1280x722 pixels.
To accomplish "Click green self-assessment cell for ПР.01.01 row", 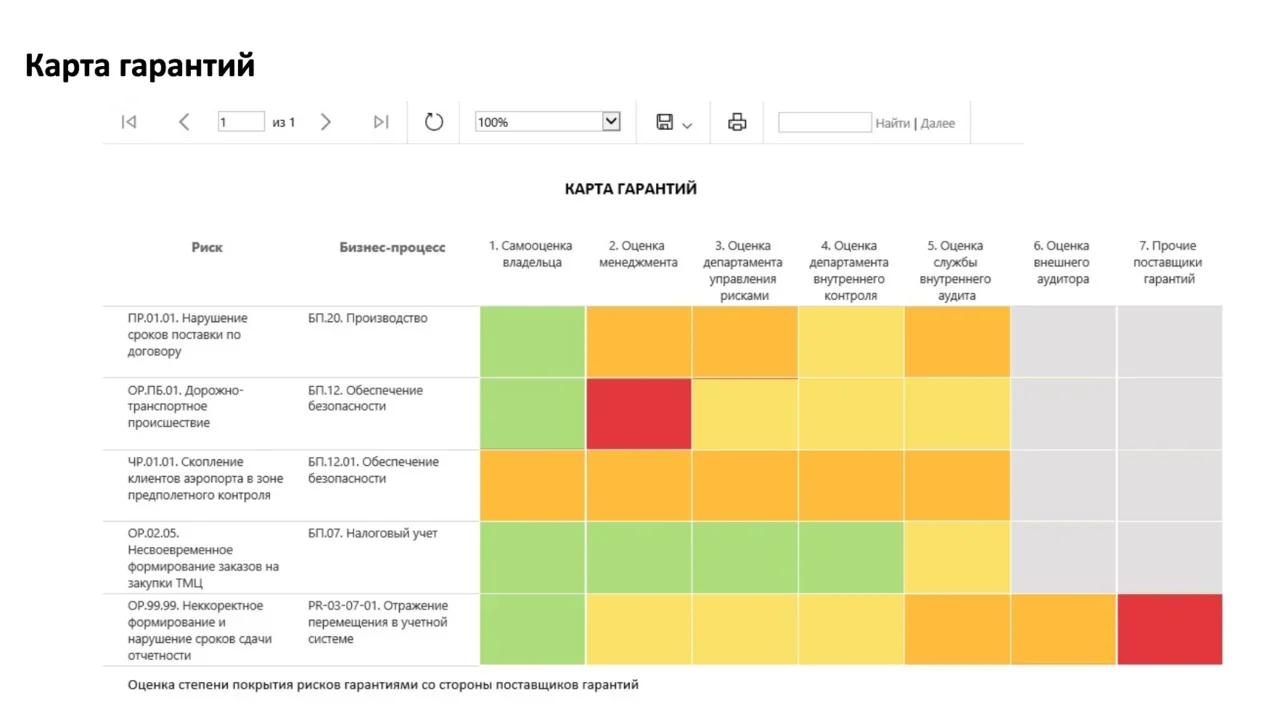I will pos(532,342).
